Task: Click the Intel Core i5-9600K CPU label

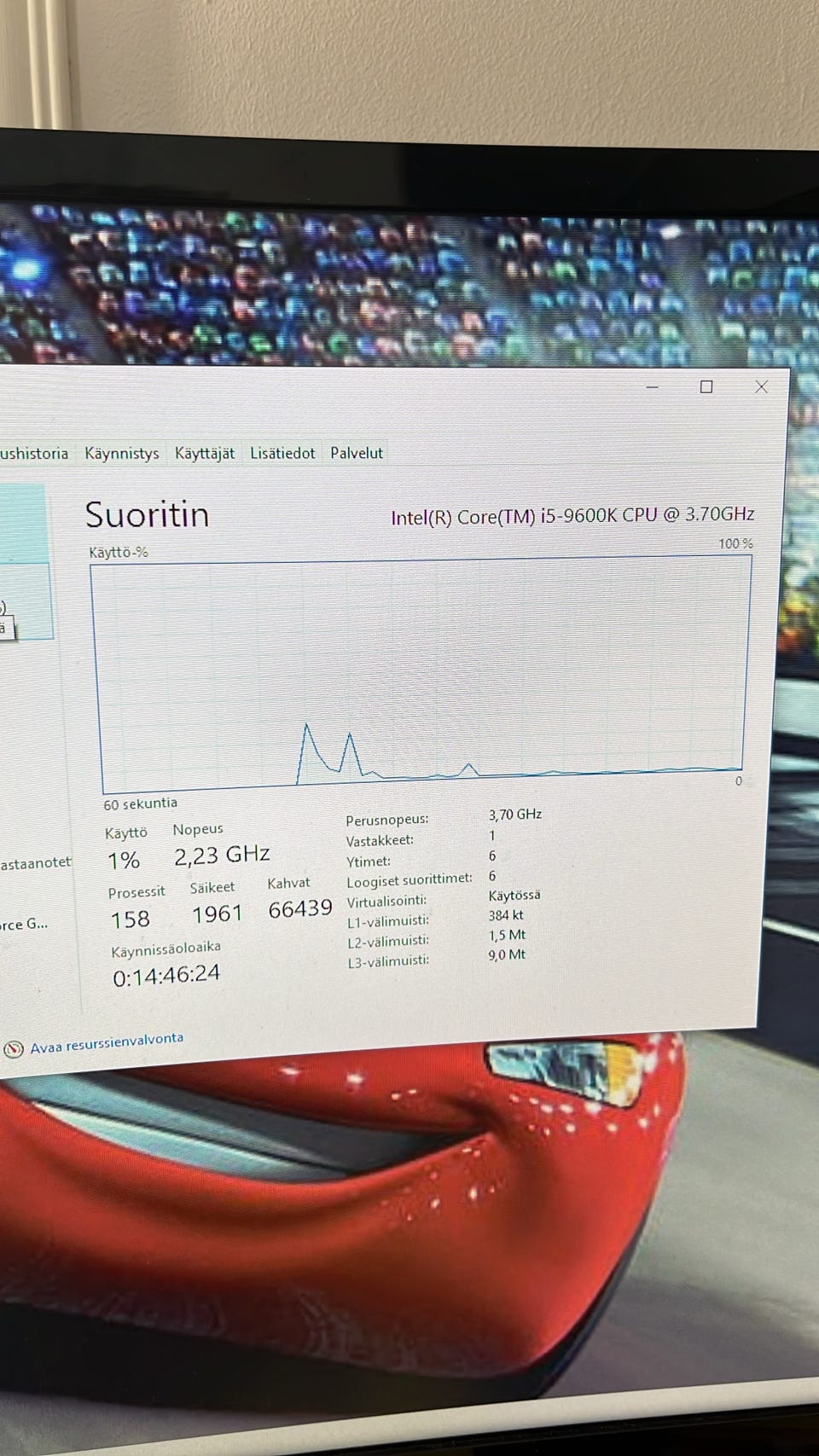Action: point(572,515)
